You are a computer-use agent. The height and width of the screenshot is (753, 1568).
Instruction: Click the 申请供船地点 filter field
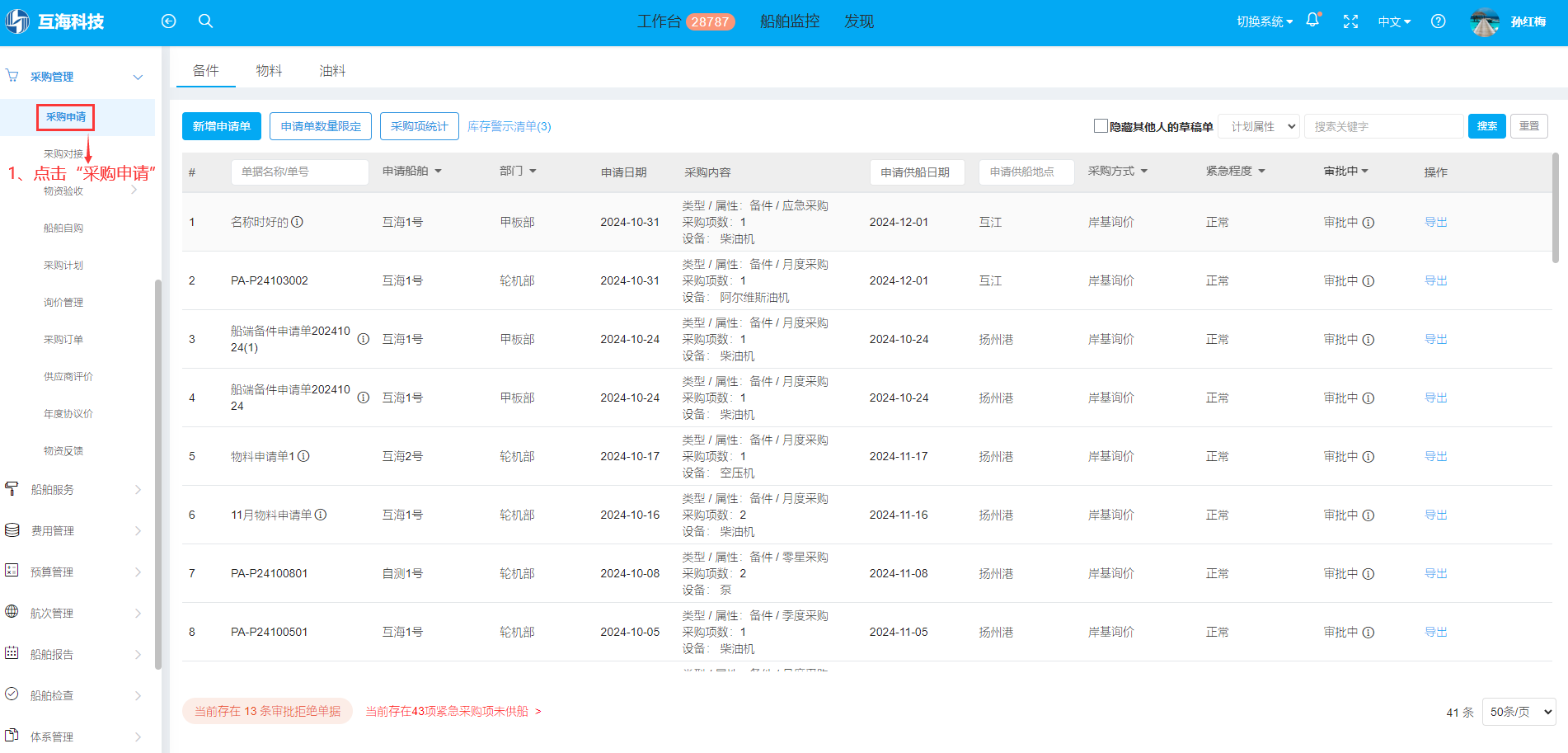[1026, 172]
